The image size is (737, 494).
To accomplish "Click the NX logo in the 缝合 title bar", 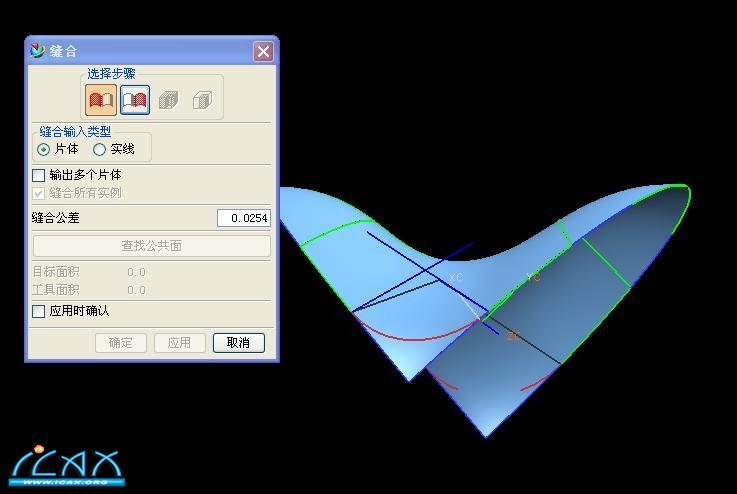I will point(38,50).
